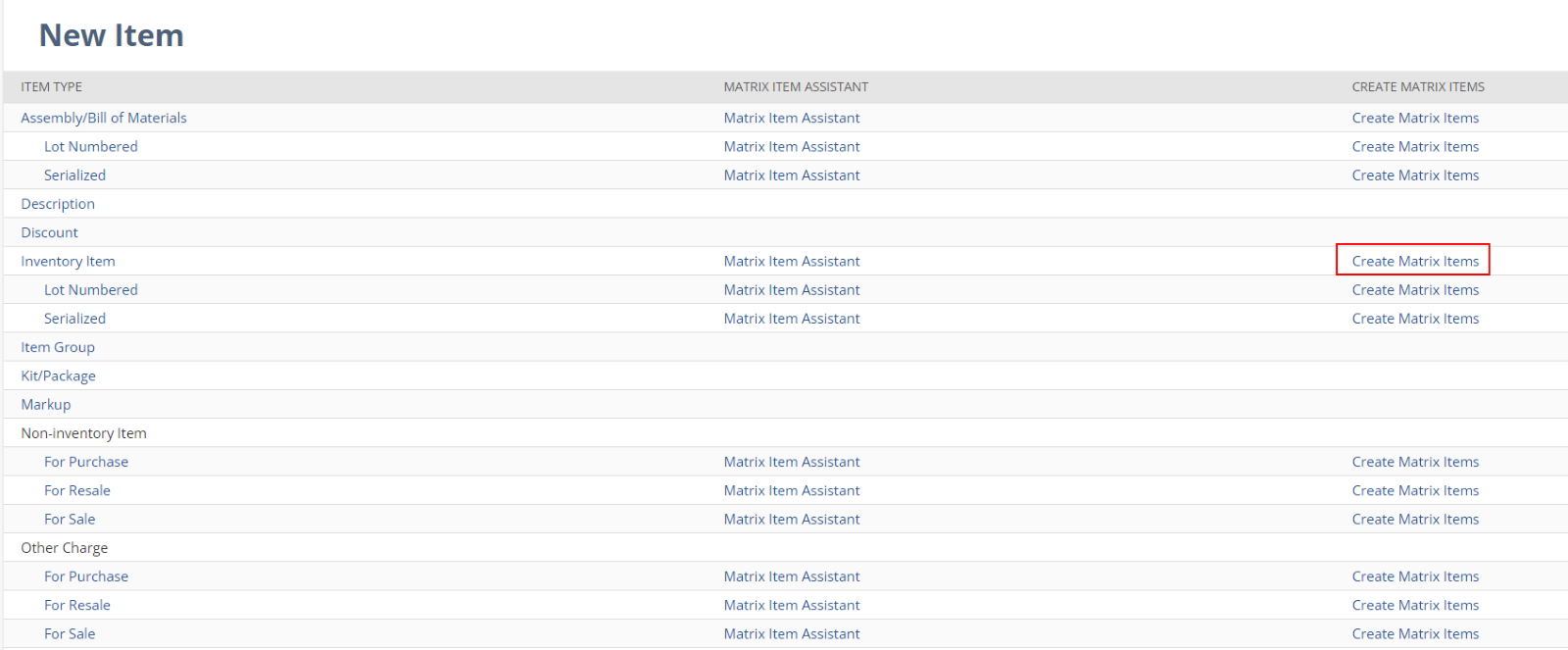The width and height of the screenshot is (1568, 650).
Task: Open Matrix Item Assistant for Assembly/Bill of Materials
Action: click(791, 118)
